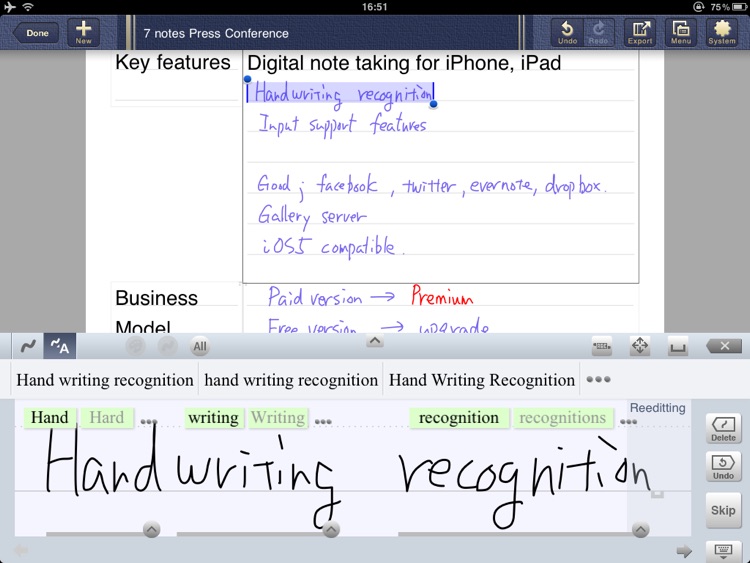The height and width of the screenshot is (563, 750).
Task: Click the Redo icon in top toolbar
Action: (598, 33)
